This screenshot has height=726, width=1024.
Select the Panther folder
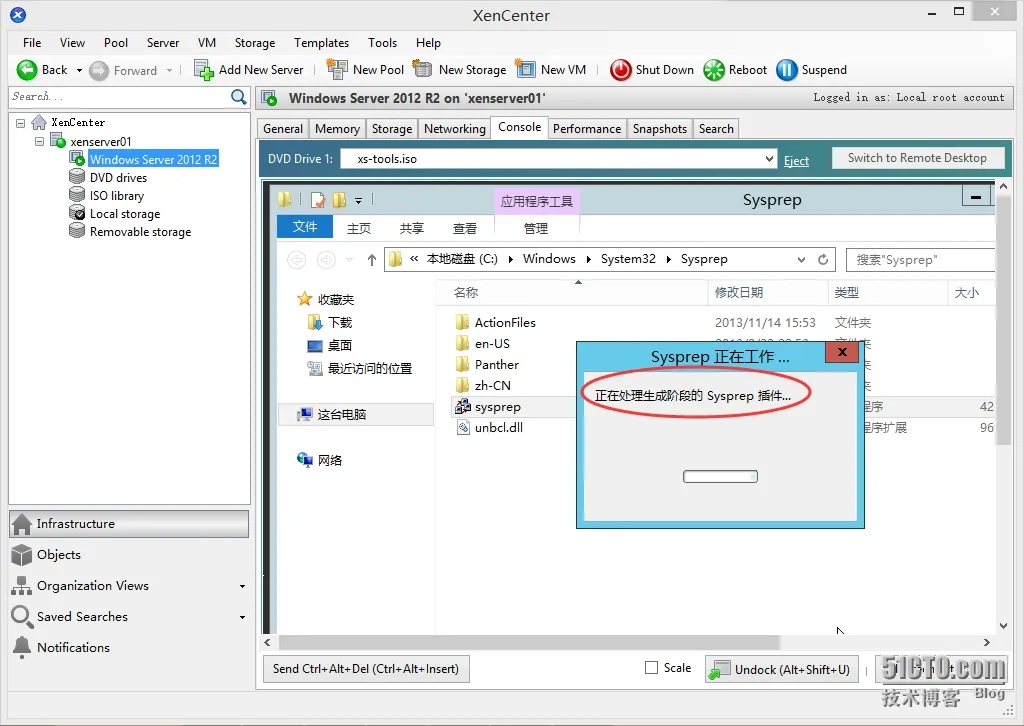coord(497,365)
